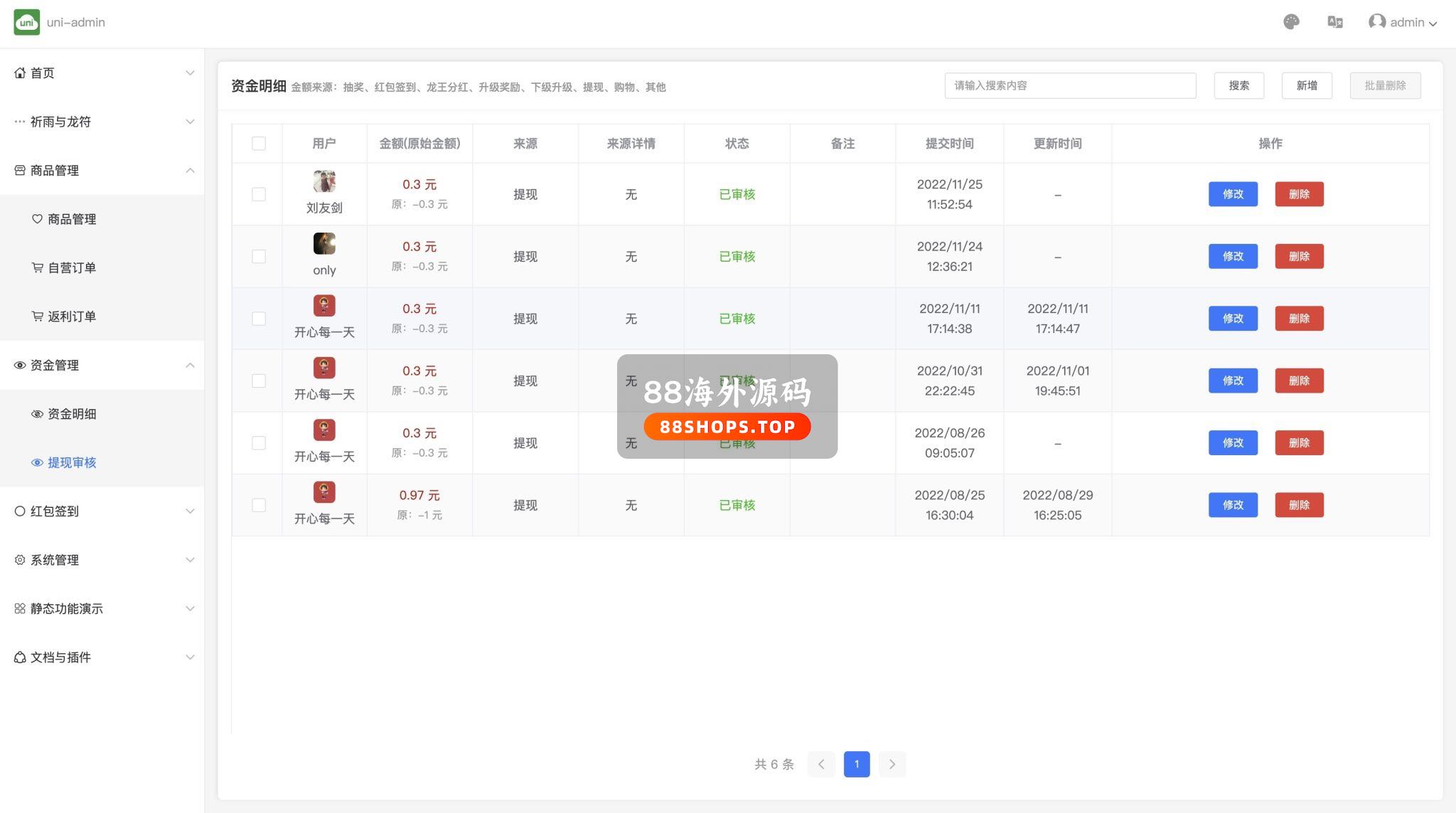Screen dimensions: 1456x813
Task: Open the 资金明细 menu item
Action: pyautogui.click(x=71, y=414)
